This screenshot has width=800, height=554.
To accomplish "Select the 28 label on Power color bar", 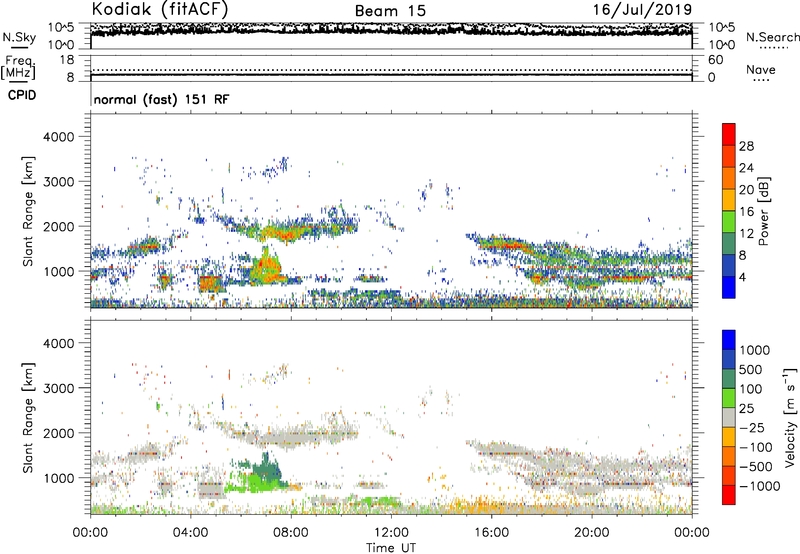I will click(x=746, y=146).
